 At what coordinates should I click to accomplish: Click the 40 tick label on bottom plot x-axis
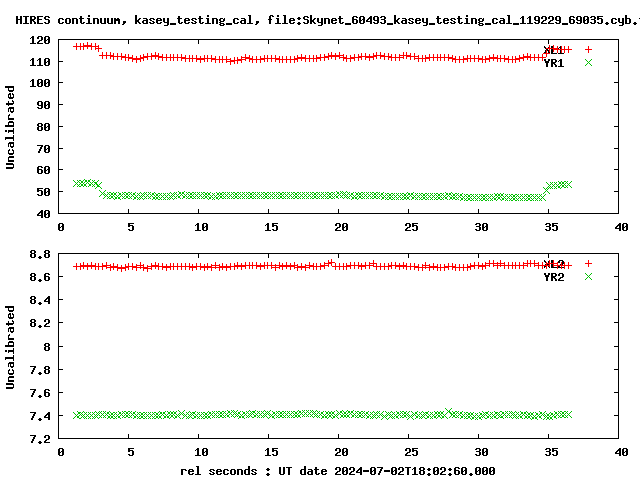pyautogui.click(x=621, y=452)
